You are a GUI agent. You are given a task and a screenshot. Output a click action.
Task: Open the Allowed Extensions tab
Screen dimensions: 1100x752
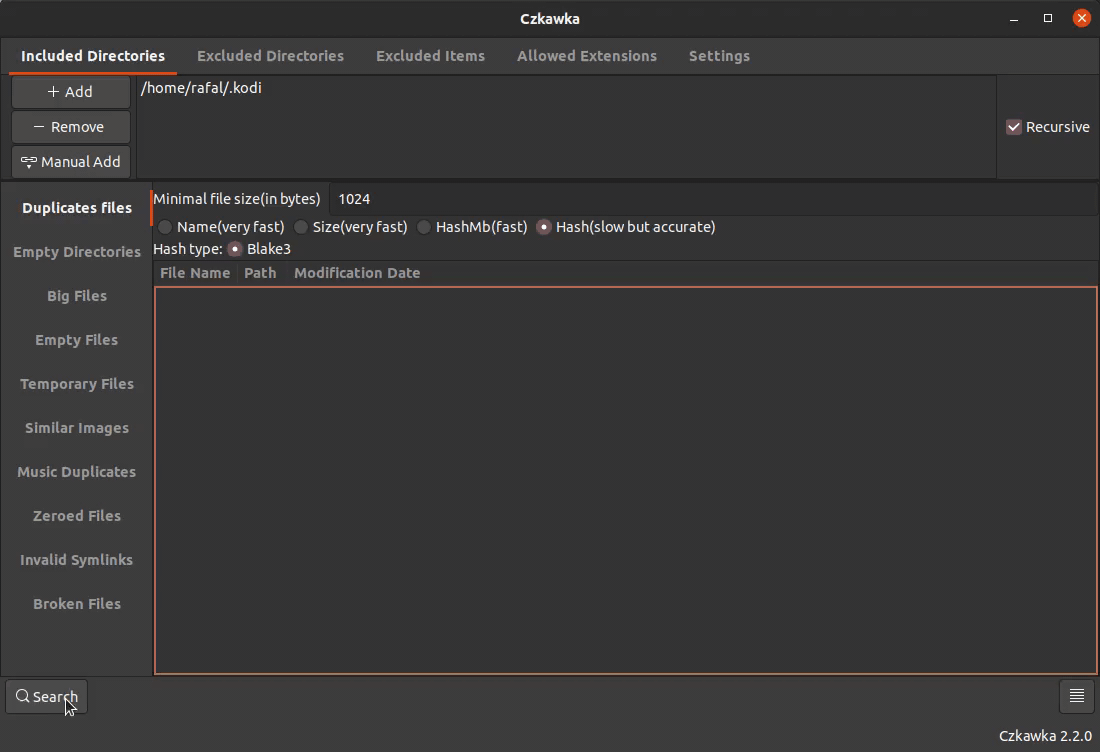pos(586,56)
